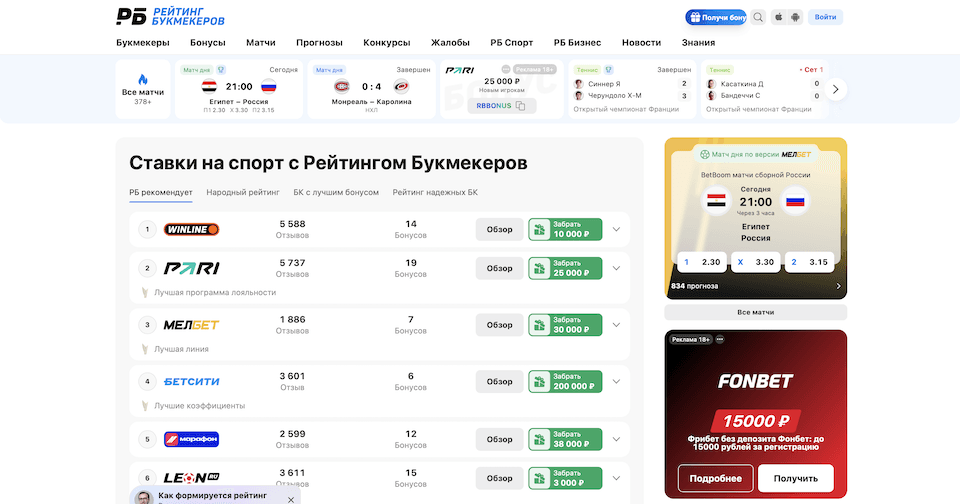Open the Конкурсы menu
The height and width of the screenshot is (504, 960).
click(x=386, y=43)
